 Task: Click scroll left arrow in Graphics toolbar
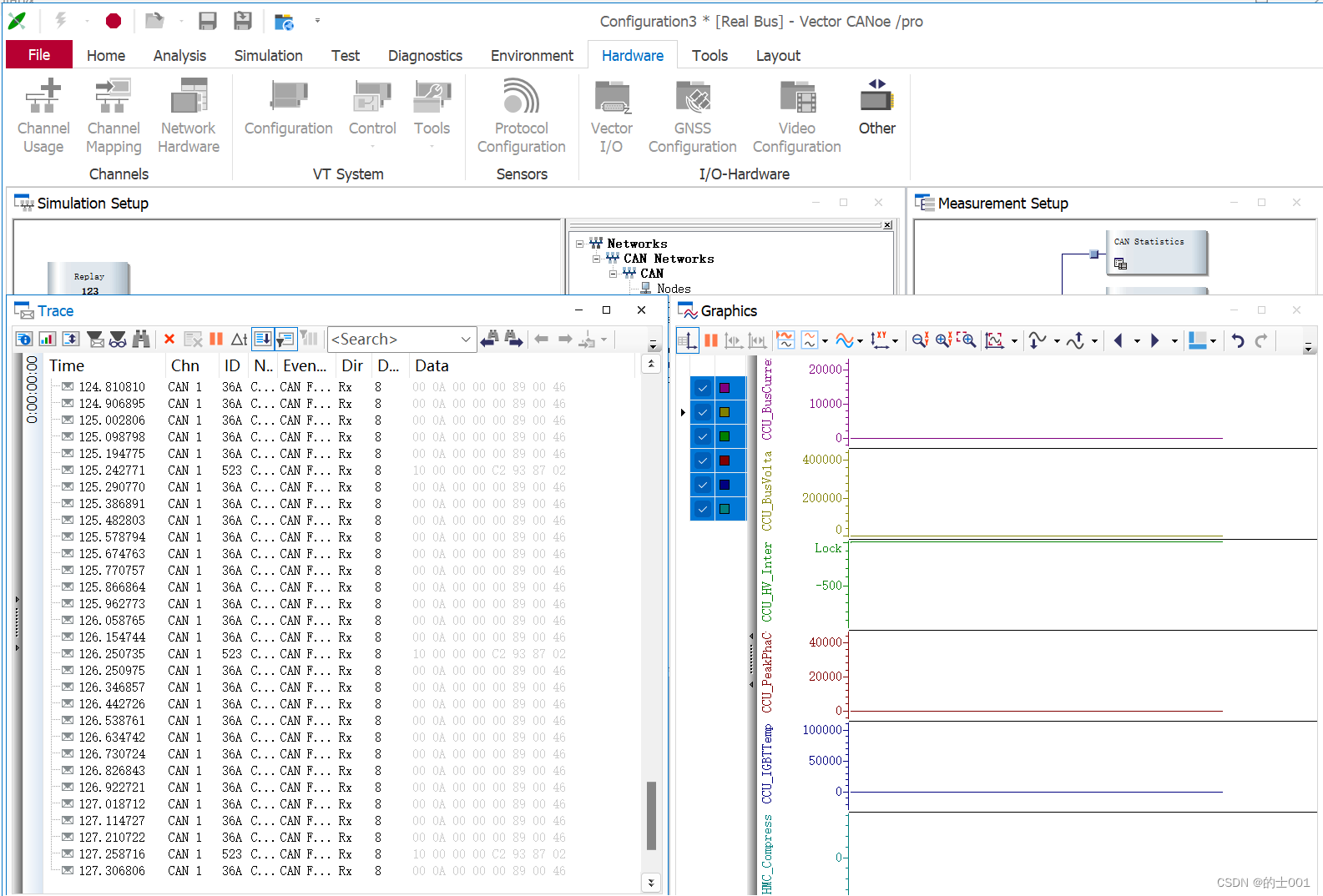(x=1118, y=340)
